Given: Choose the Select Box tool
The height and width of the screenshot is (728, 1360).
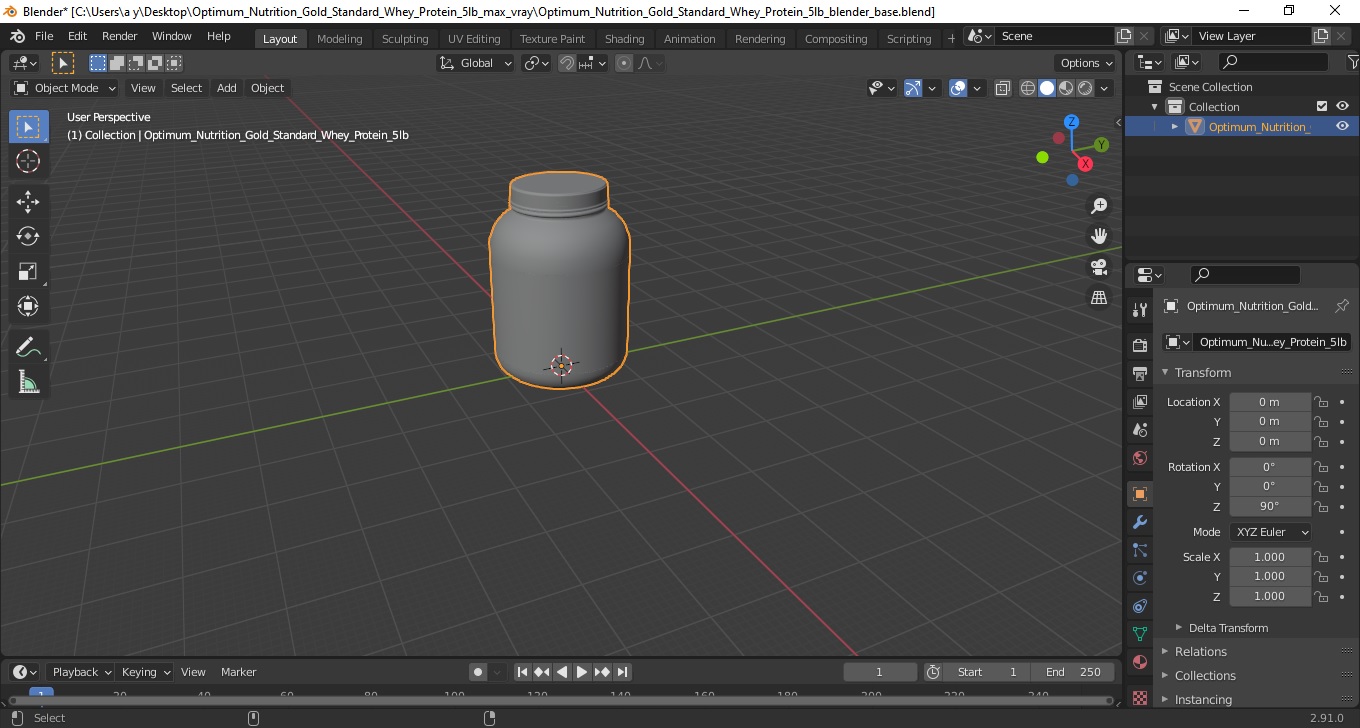Looking at the screenshot, I should pyautogui.click(x=28, y=126).
